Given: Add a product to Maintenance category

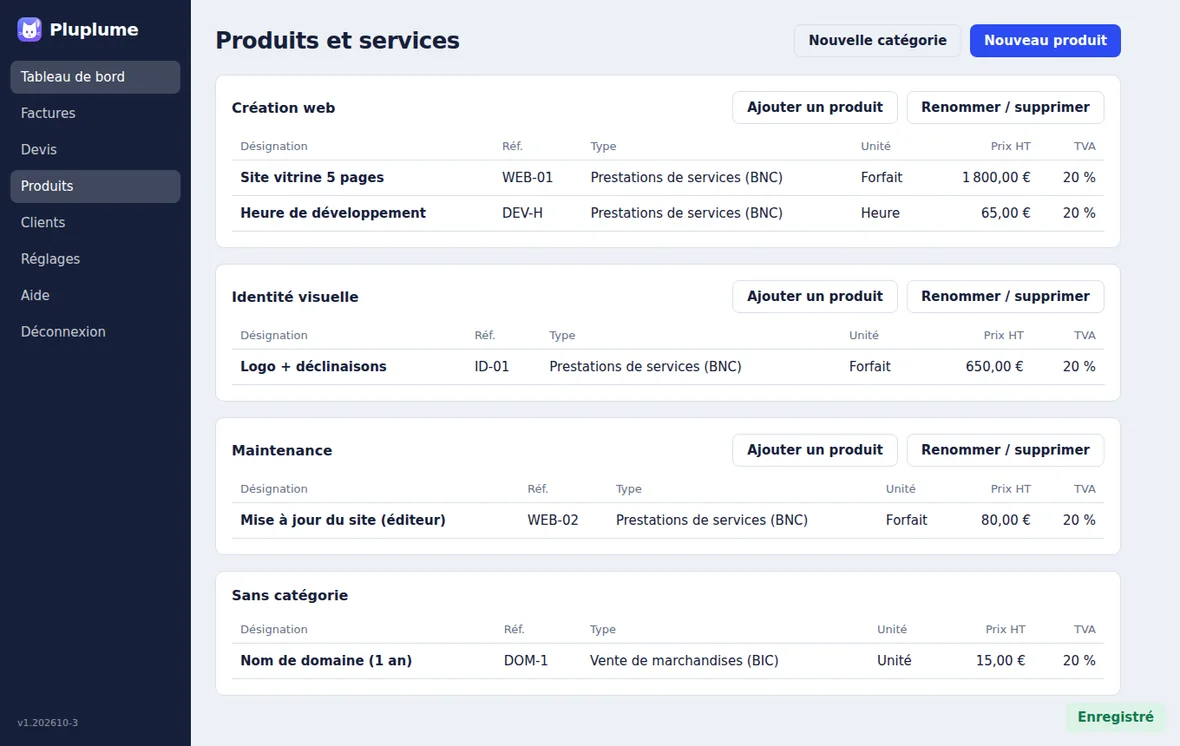Looking at the screenshot, I should (x=815, y=450).
